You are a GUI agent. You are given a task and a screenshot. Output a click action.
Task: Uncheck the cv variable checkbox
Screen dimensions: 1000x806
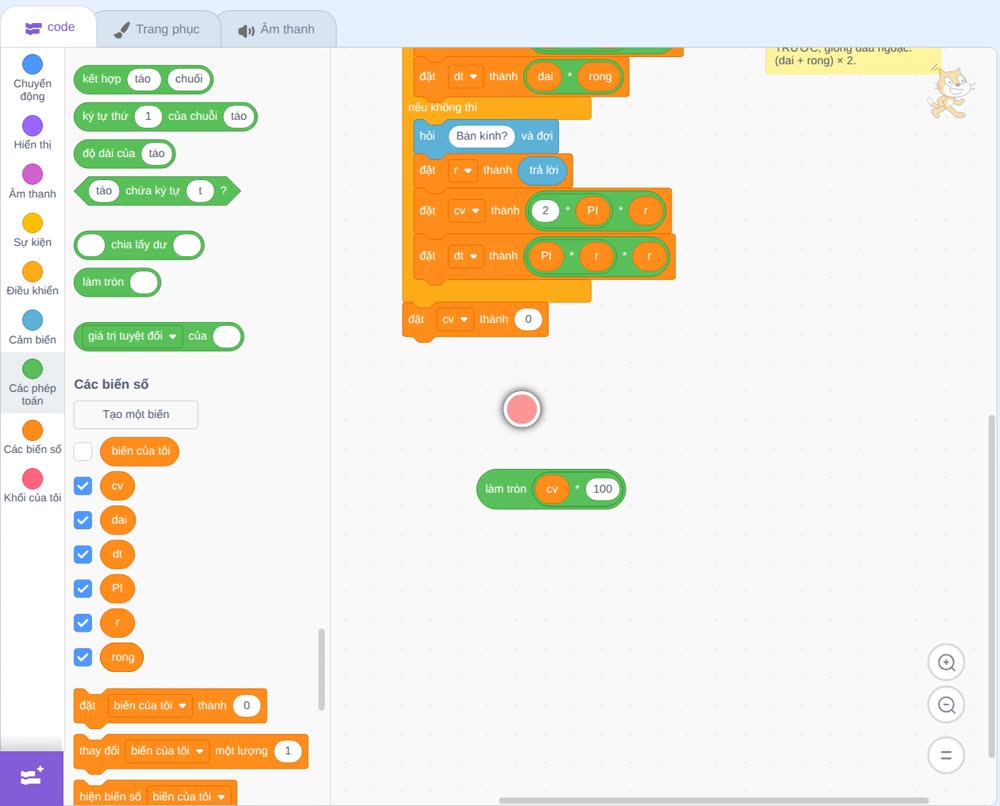(83, 486)
